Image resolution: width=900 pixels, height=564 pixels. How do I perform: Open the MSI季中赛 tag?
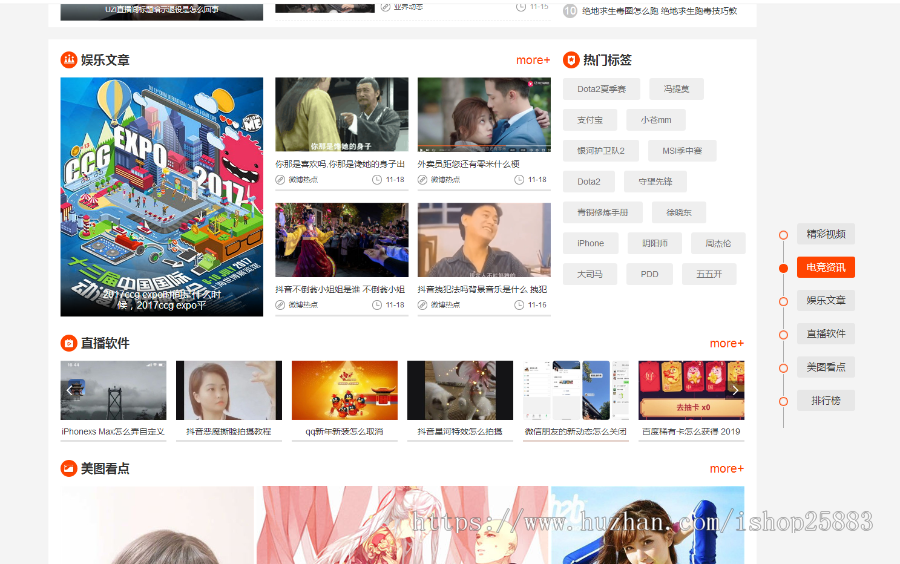[682, 151]
